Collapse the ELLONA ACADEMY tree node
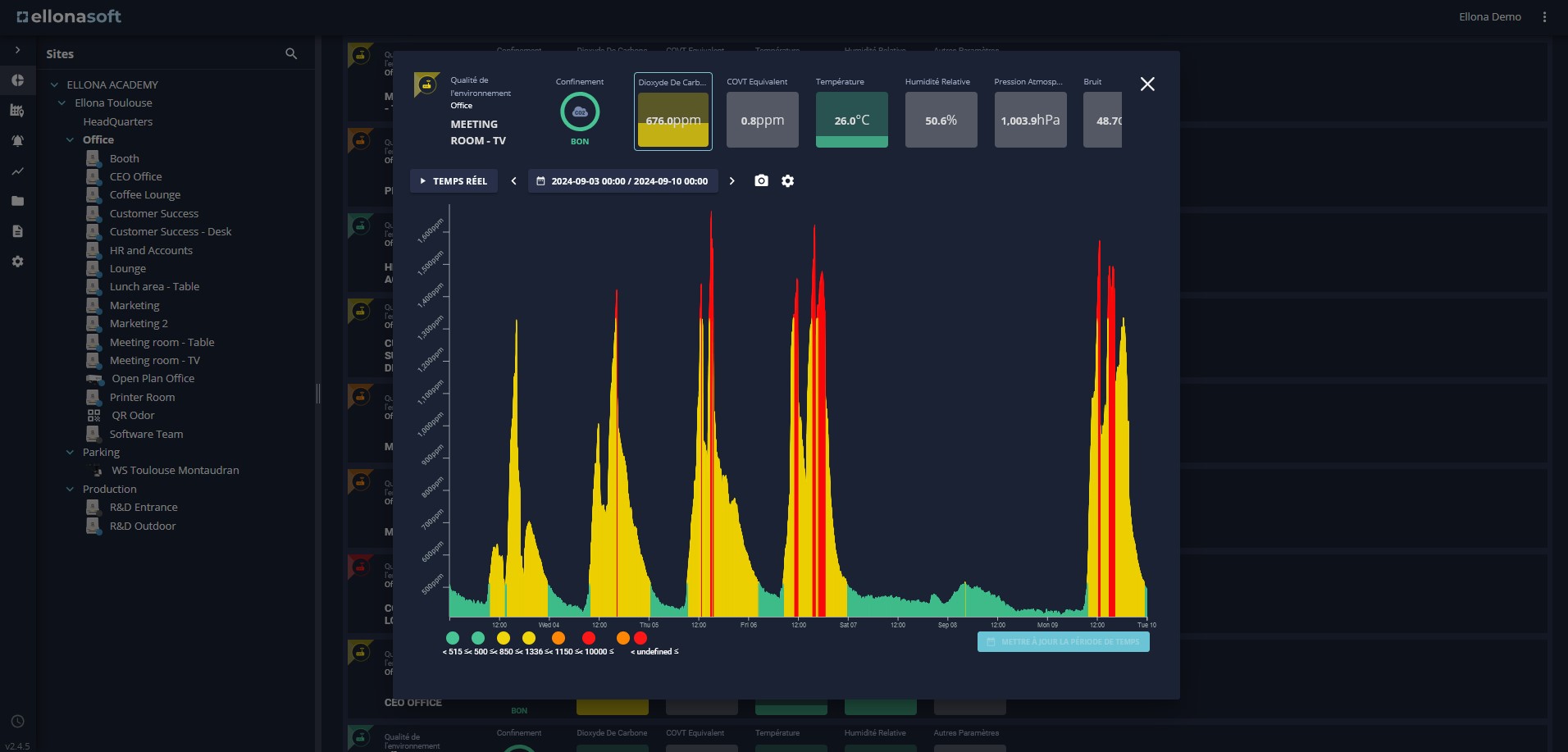Screen dimensions: 1568x752 click(54, 84)
